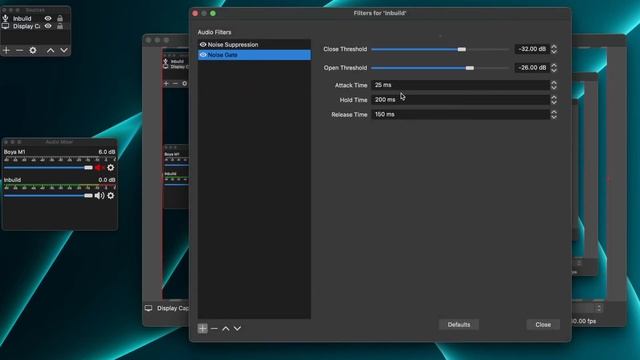Remove selected filter with minus icon

click(214, 328)
